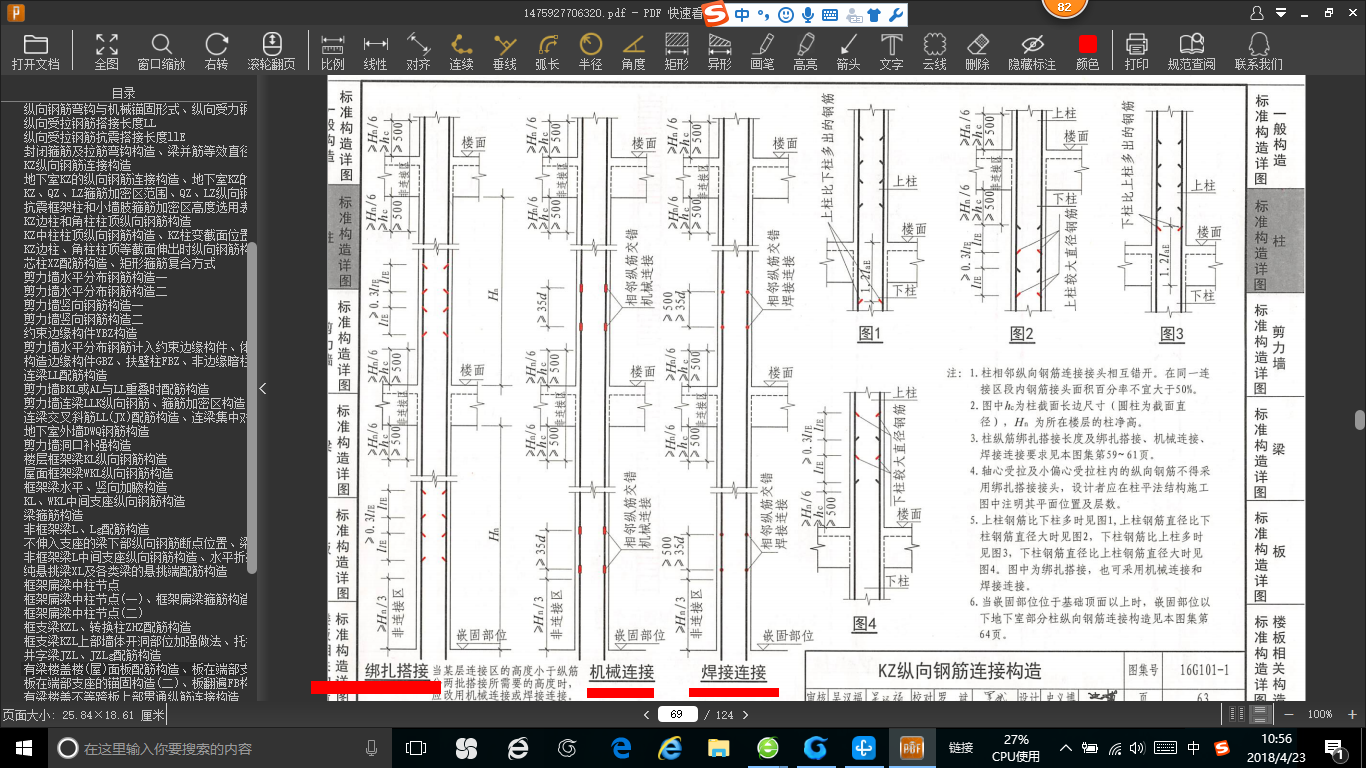Switch to two-page view mode
Screen dimensions: 1366x768
[1237, 714]
